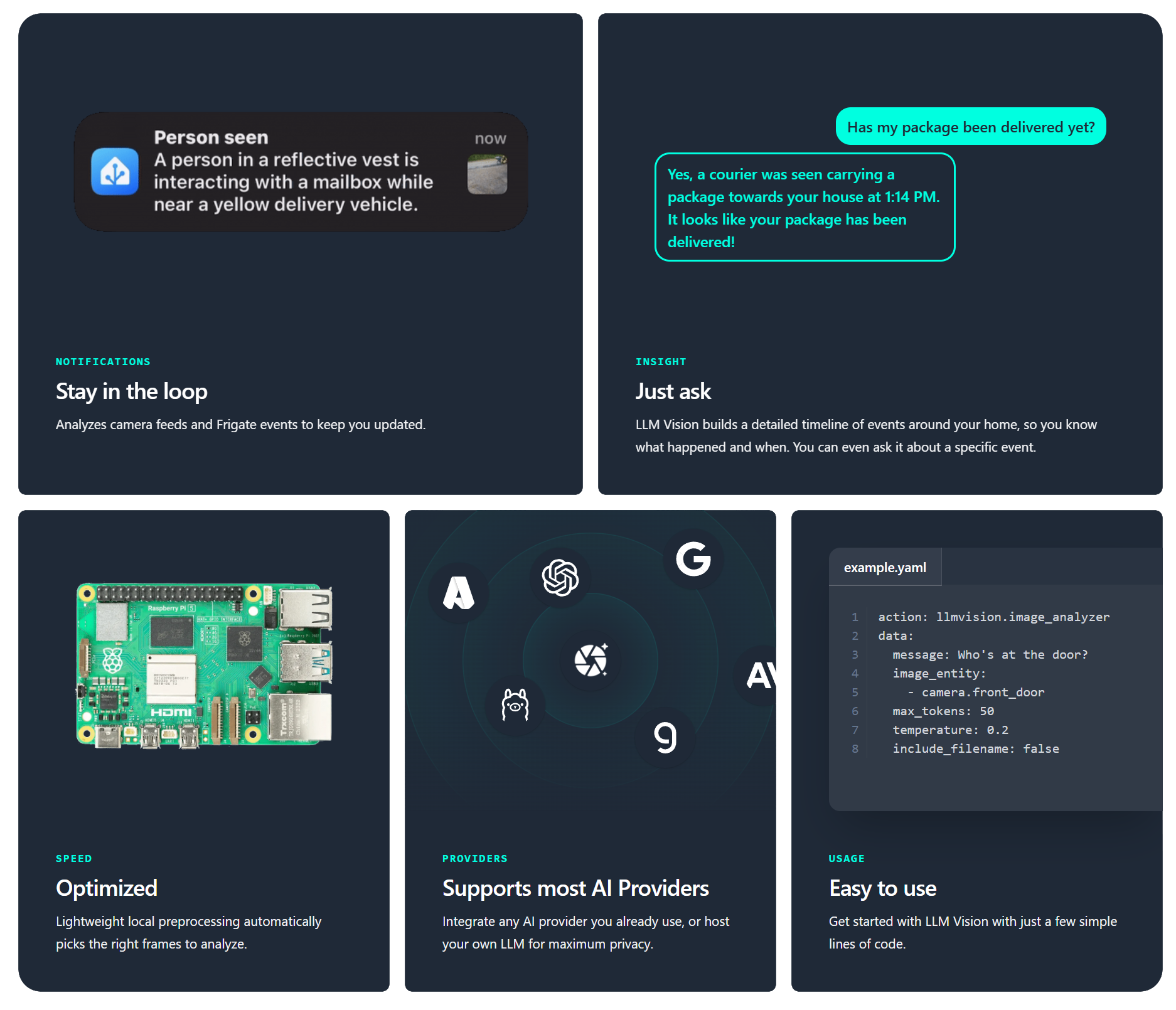Image resolution: width=1176 pixels, height=1010 pixels.
Task: Click 'Analyzes camera feeds and Frigate events' text
Action: [241, 425]
